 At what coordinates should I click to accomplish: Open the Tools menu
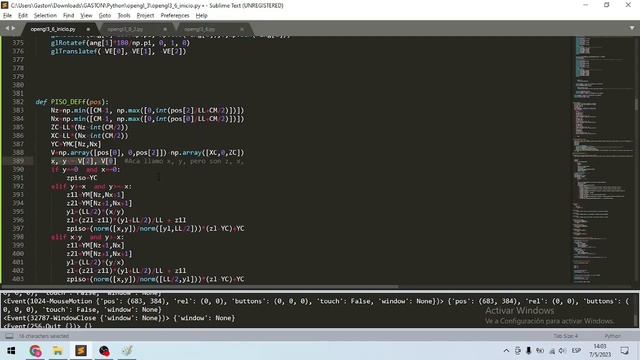coord(124,16)
